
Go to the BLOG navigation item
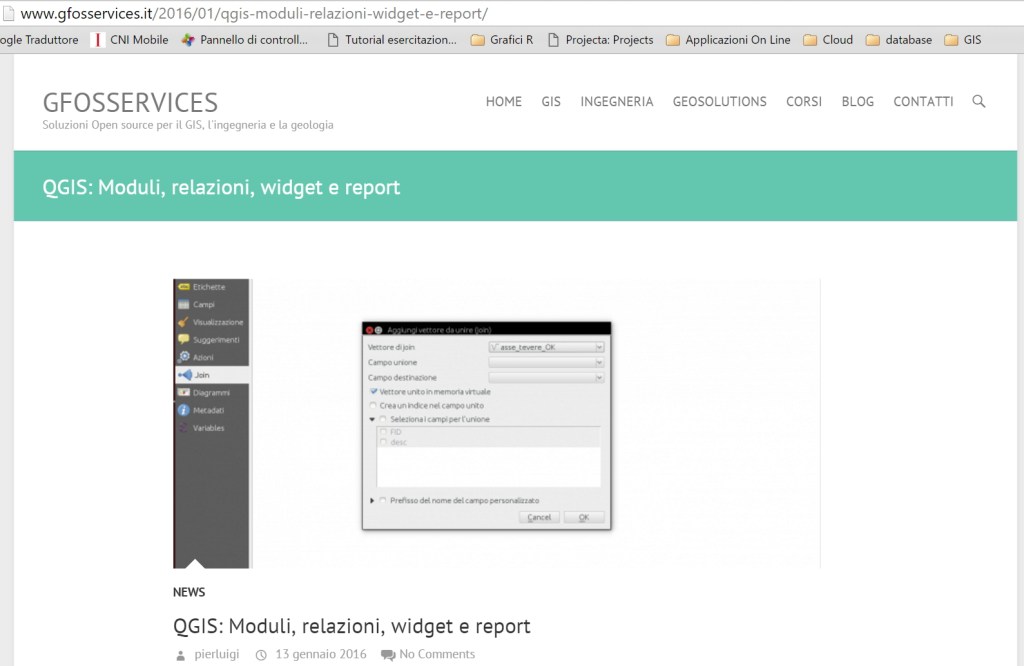[857, 102]
